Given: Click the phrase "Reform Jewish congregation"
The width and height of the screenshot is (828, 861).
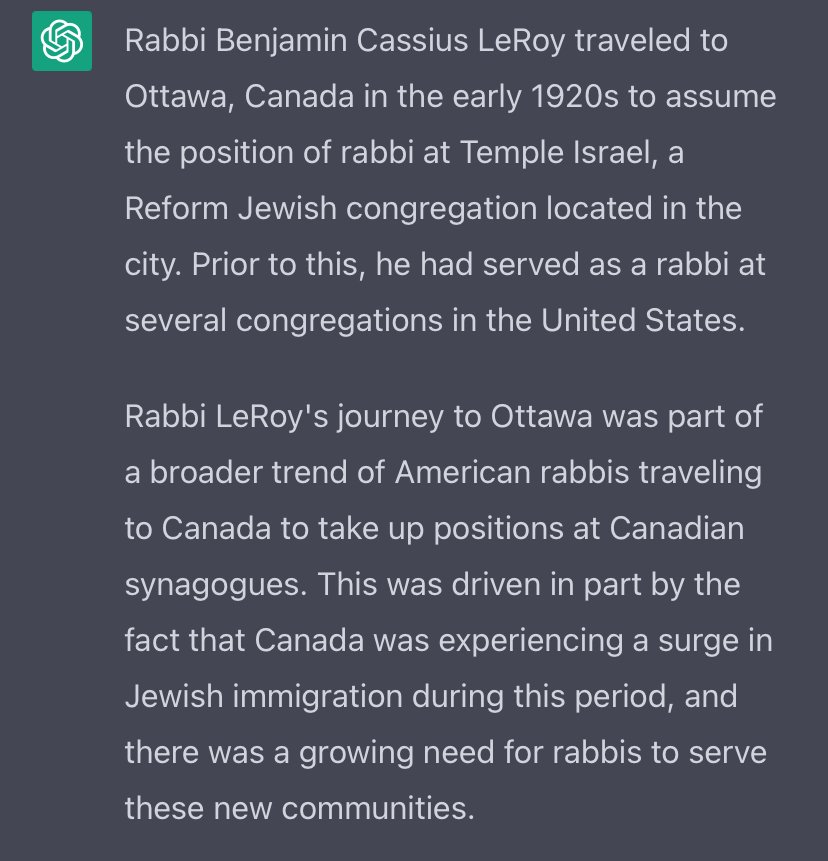Looking at the screenshot, I should point(332,211).
